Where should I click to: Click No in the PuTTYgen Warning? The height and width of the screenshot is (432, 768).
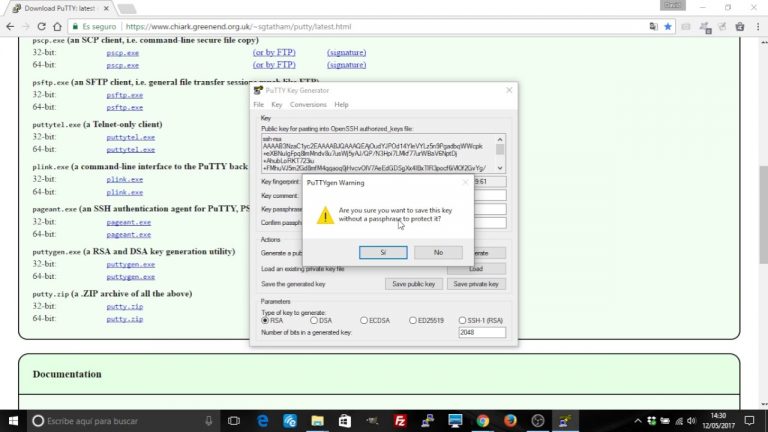point(438,252)
